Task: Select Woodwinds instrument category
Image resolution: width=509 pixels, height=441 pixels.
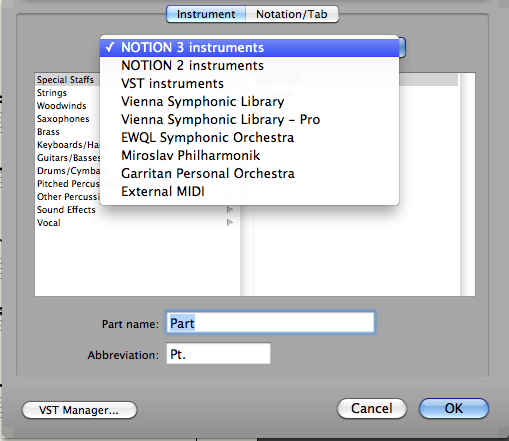Action: (x=62, y=106)
